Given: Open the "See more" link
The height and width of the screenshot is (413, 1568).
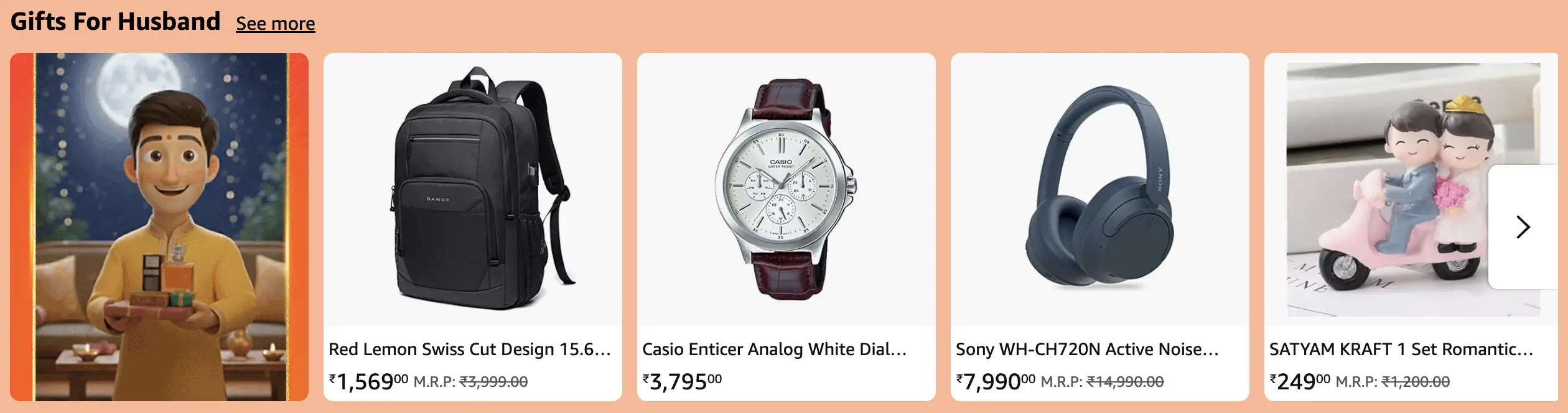Looking at the screenshot, I should point(275,24).
